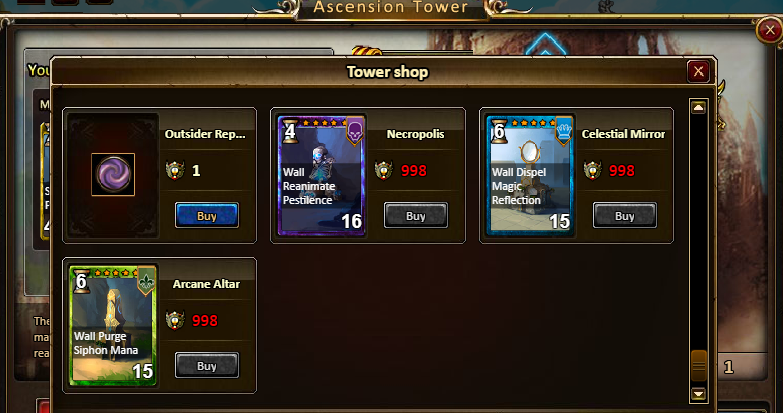Click the skull faction badge on Necropolis card

[x=355, y=131]
